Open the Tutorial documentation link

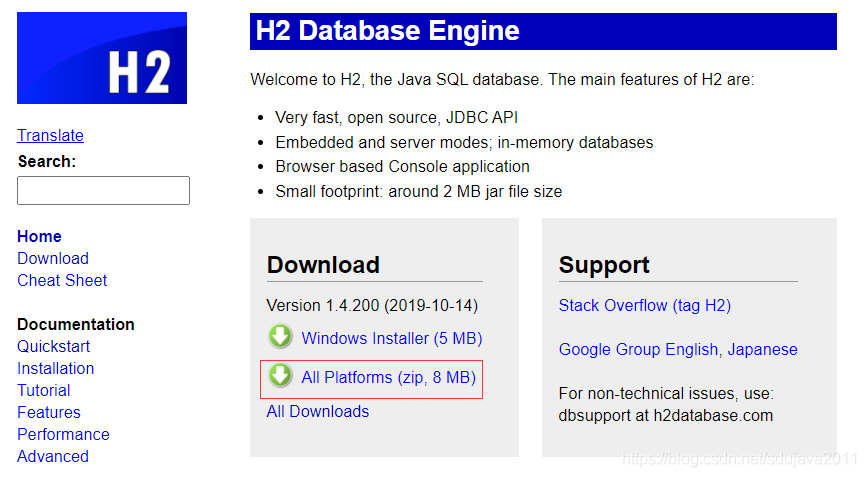coord(44,390)
